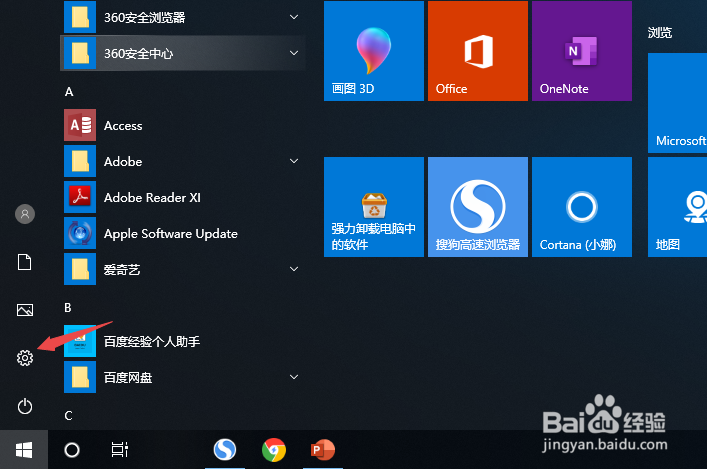This screenshot has width=707, height=469.
Task: Expand the 360安全浏览器 folder chevron
Action: point(294,17)
